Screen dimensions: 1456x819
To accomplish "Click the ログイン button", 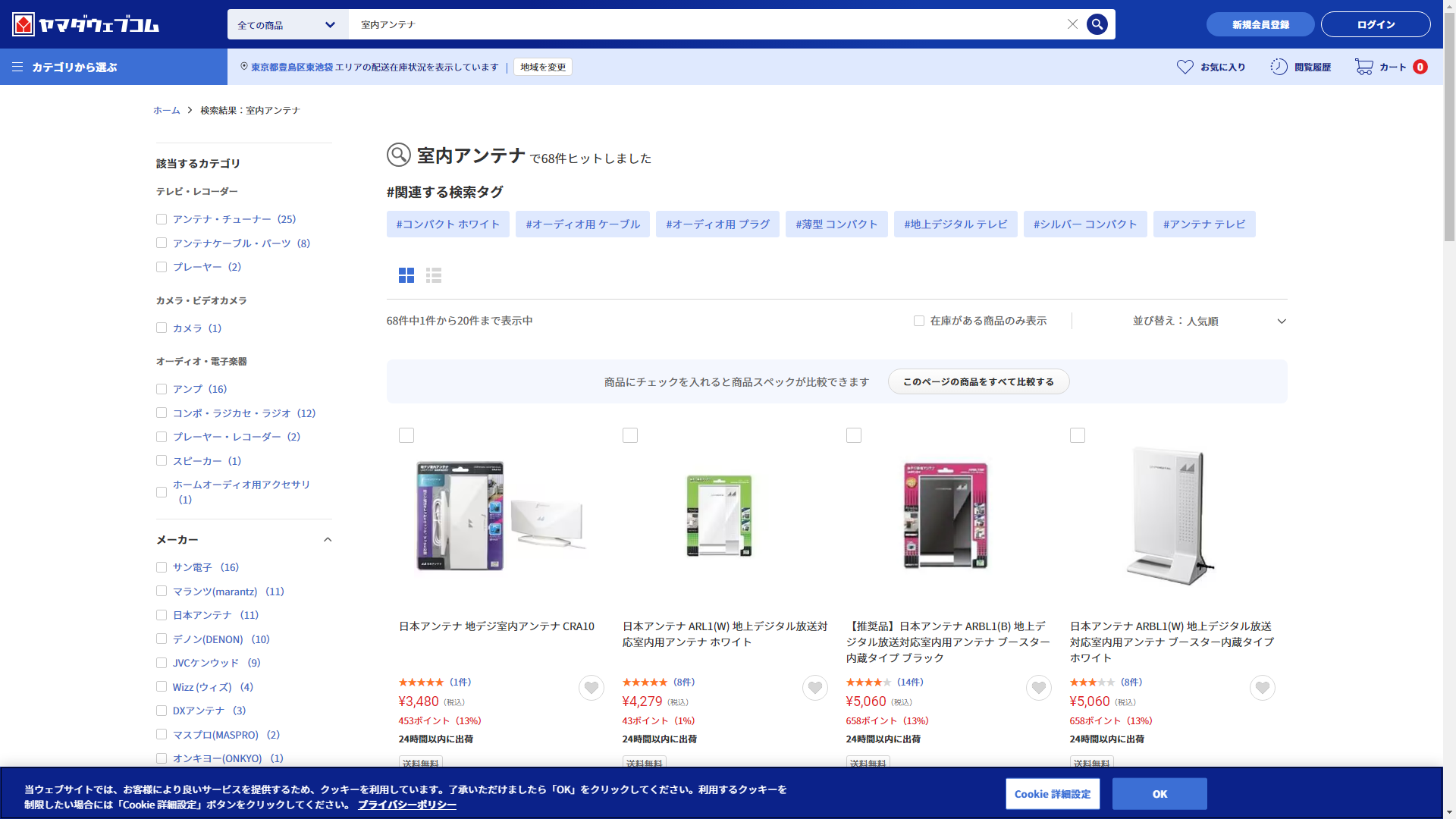I will coord(1375,24).
